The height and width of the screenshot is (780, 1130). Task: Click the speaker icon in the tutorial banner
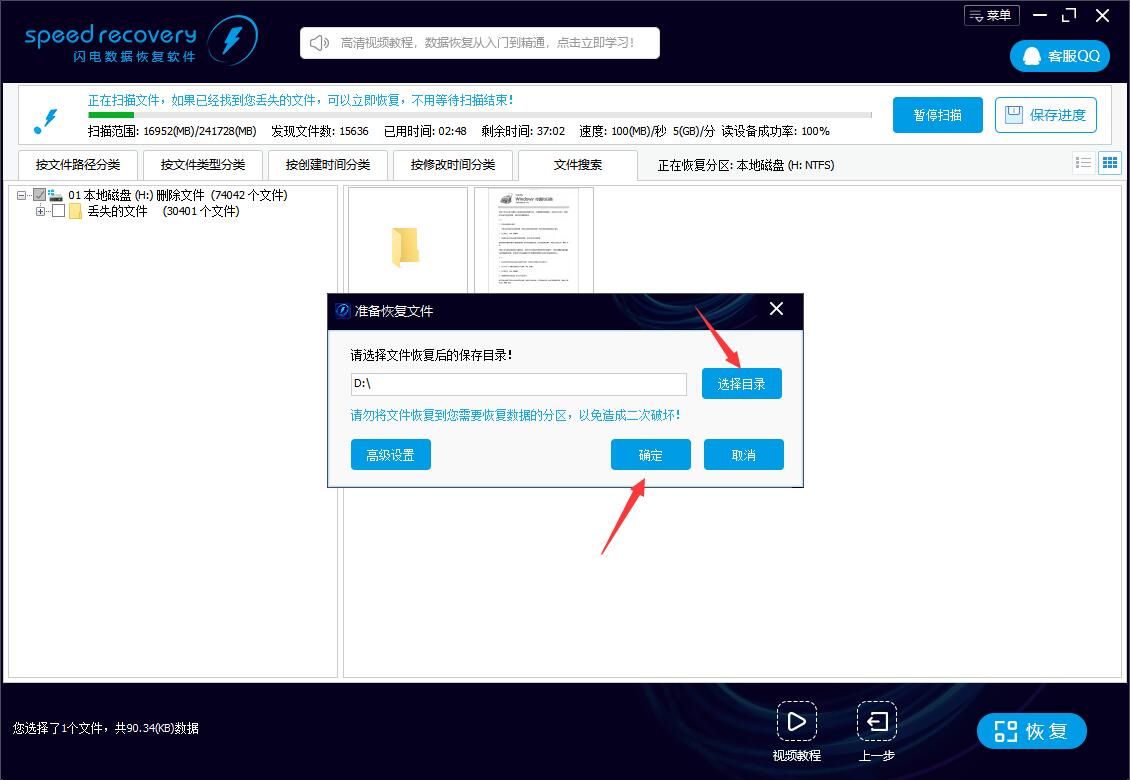[318, 42]
